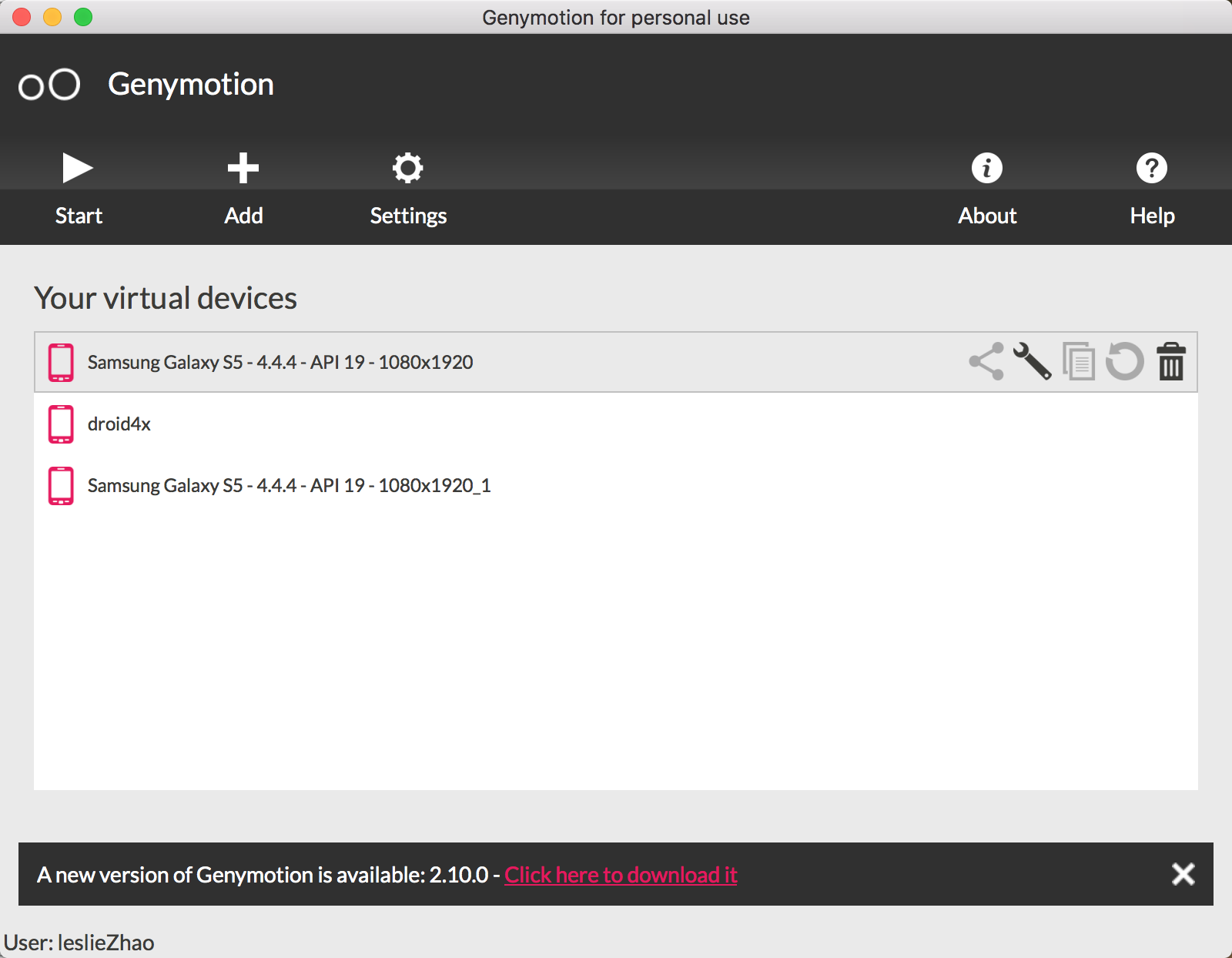This screenshot has width=1232, height=958.
Task: Factory reset the Samsung Galaxy S5 device
Action: pos(1125,361)
